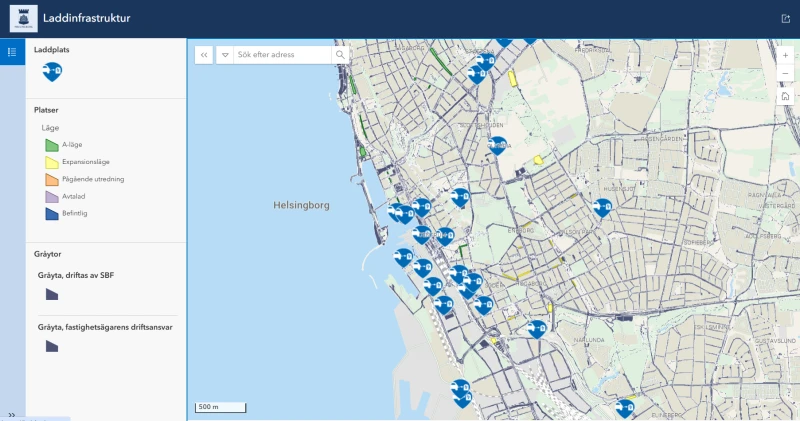
Task: Select charging marker near Närlunda
Action: click(x=537, y=327)
